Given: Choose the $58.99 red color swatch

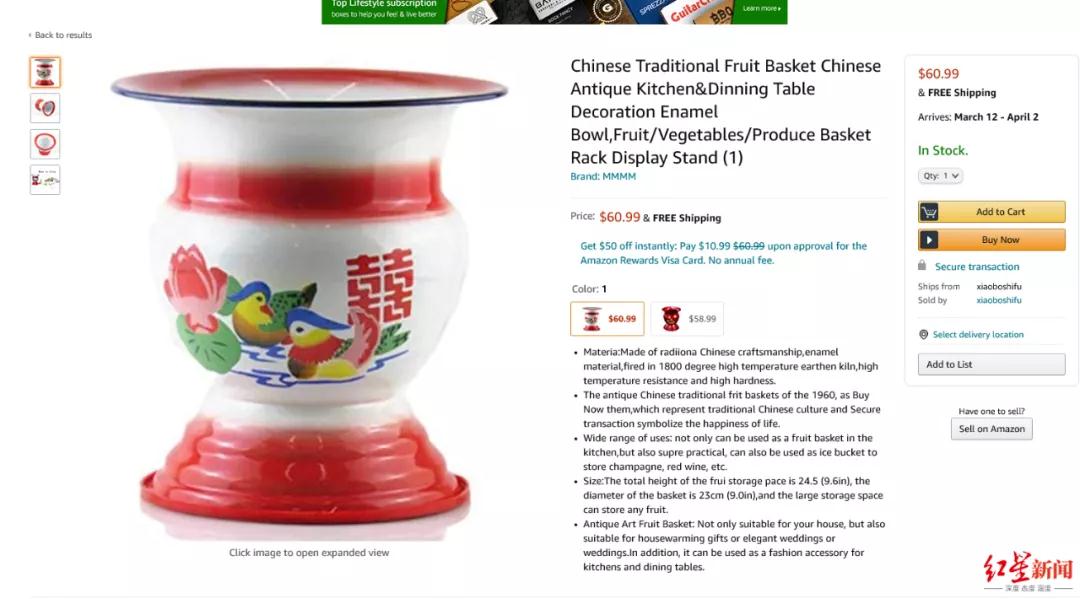Looking at the screenshot, I should click(x=687, y=319).
